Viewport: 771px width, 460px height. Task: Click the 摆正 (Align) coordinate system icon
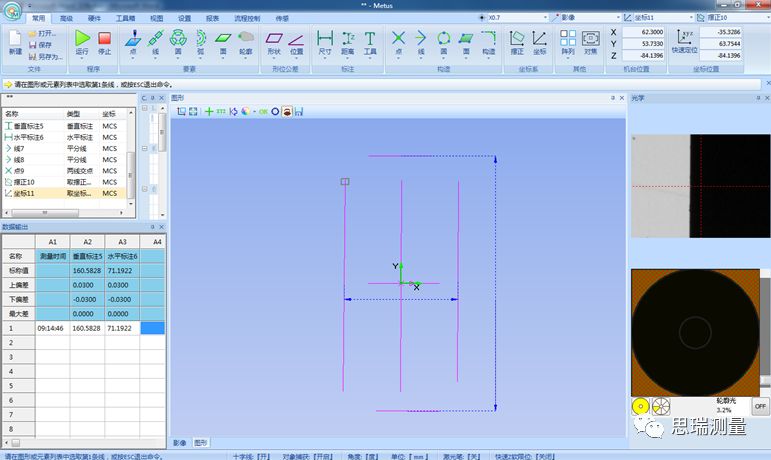tap(518, 41)
